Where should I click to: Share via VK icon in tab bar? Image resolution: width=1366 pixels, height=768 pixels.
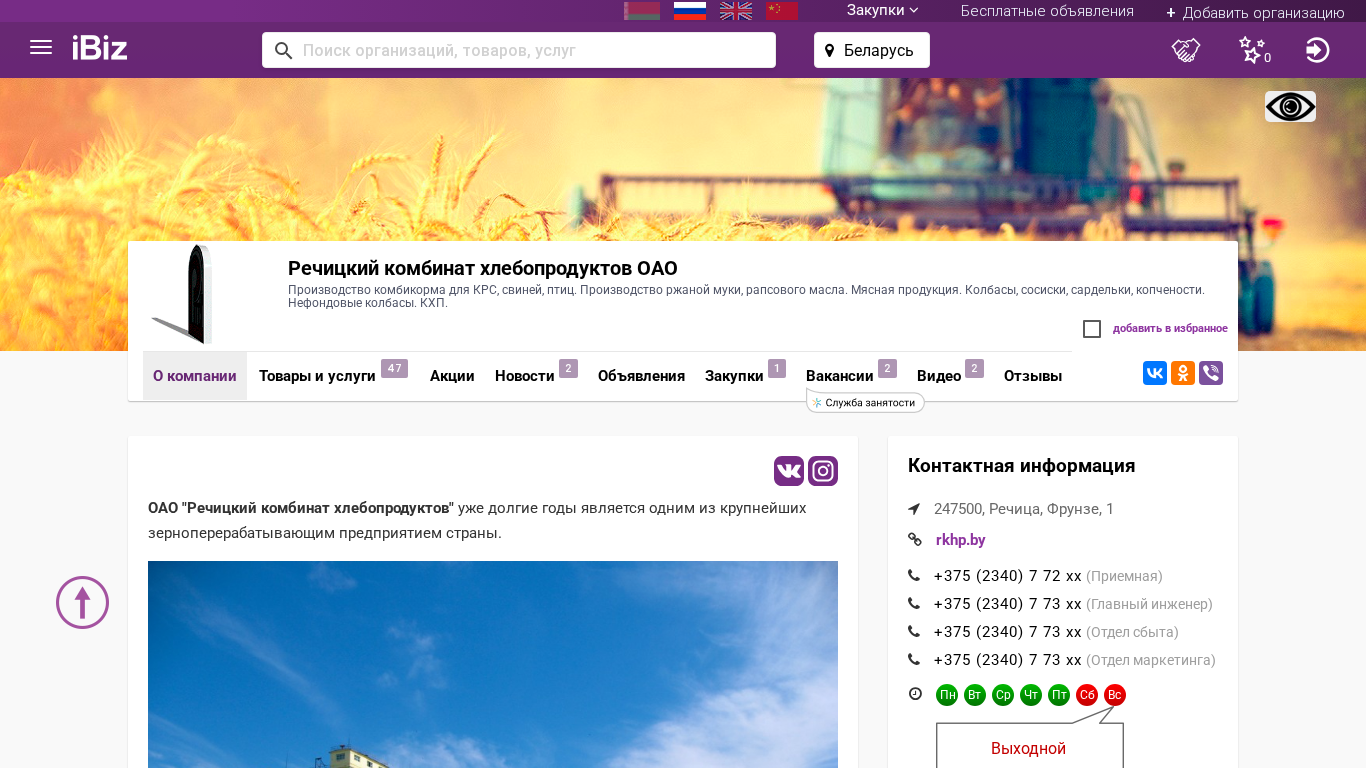(1155, 373)
